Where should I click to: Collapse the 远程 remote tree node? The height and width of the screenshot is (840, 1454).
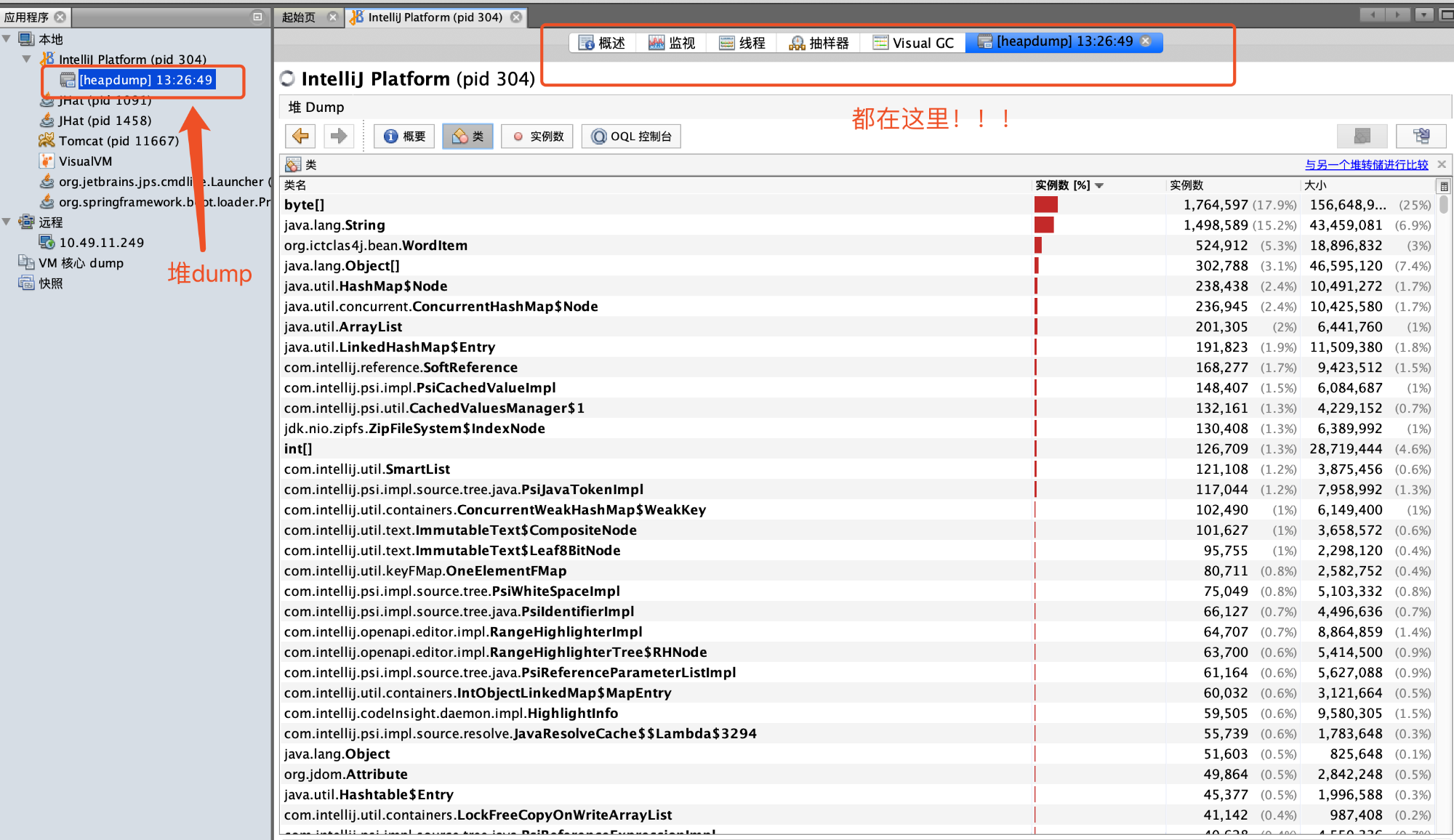[7, 221]
